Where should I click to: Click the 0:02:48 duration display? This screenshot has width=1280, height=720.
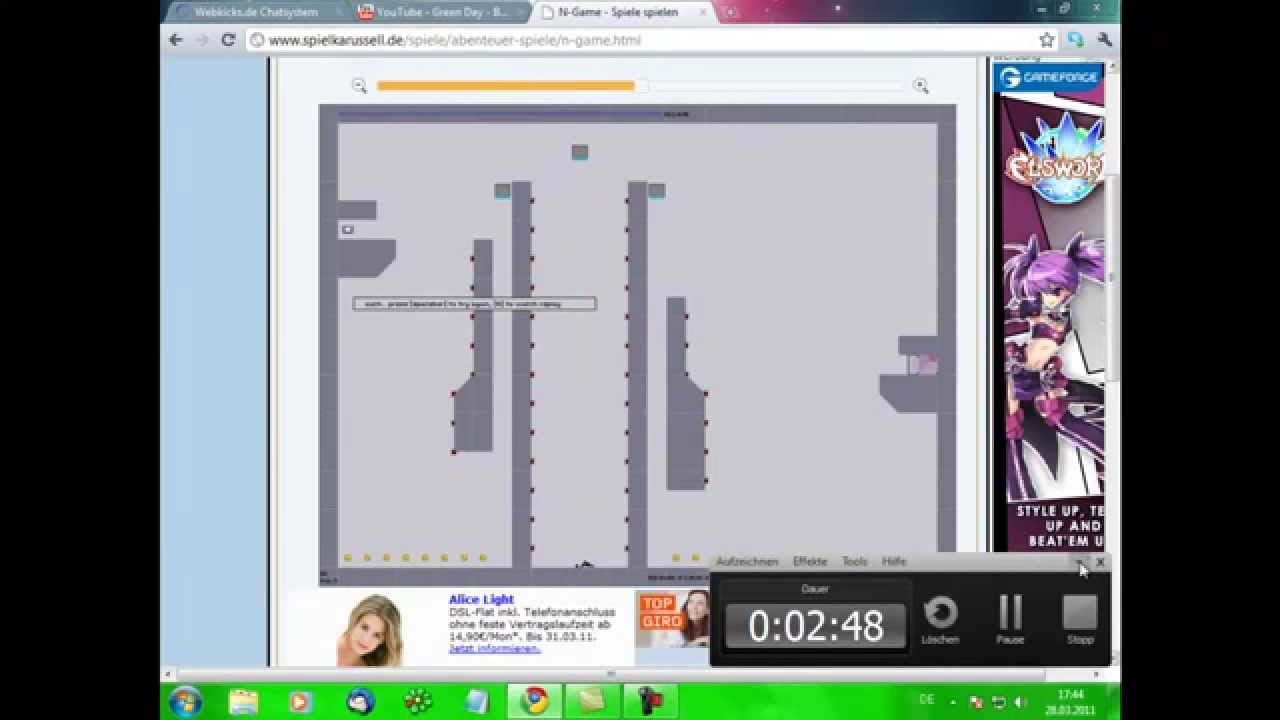tap(816, 626)
